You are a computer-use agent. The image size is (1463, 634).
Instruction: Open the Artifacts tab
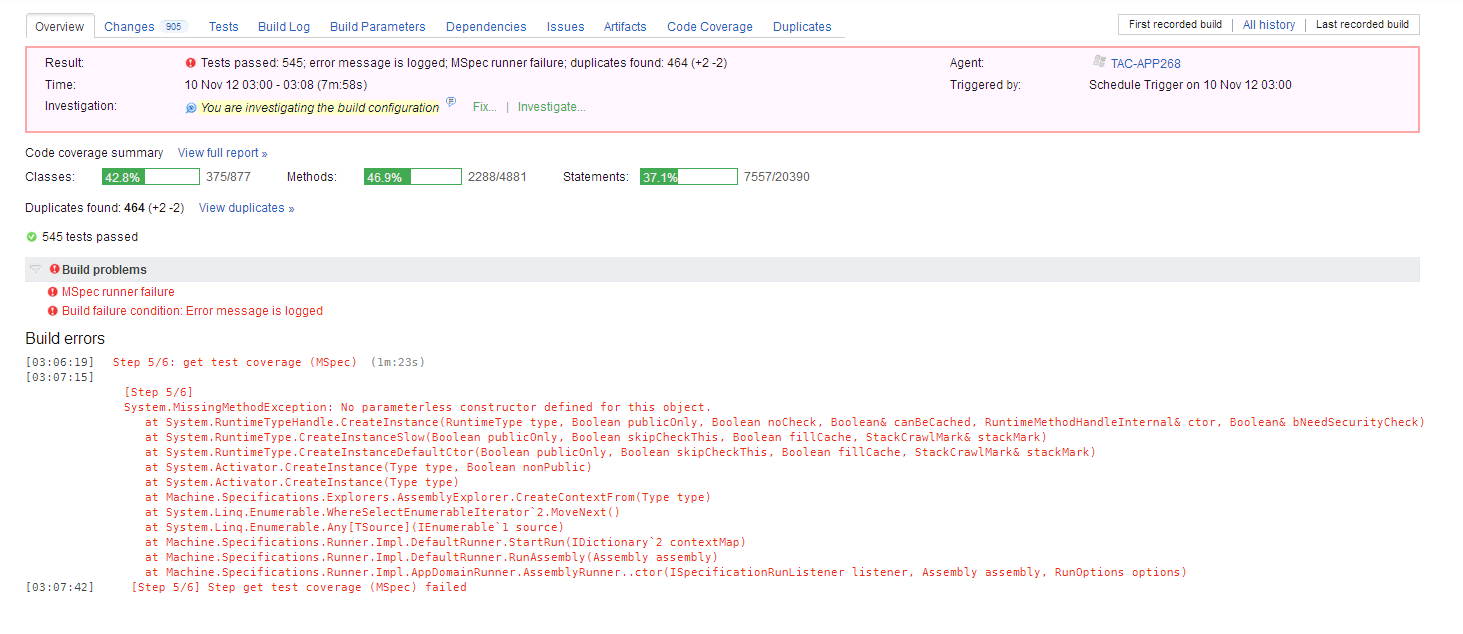click(625, 27)
